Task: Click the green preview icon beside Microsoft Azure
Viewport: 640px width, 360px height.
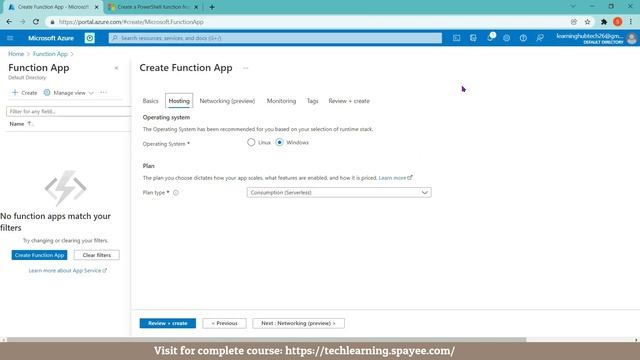Action: (x=90, y=38)
